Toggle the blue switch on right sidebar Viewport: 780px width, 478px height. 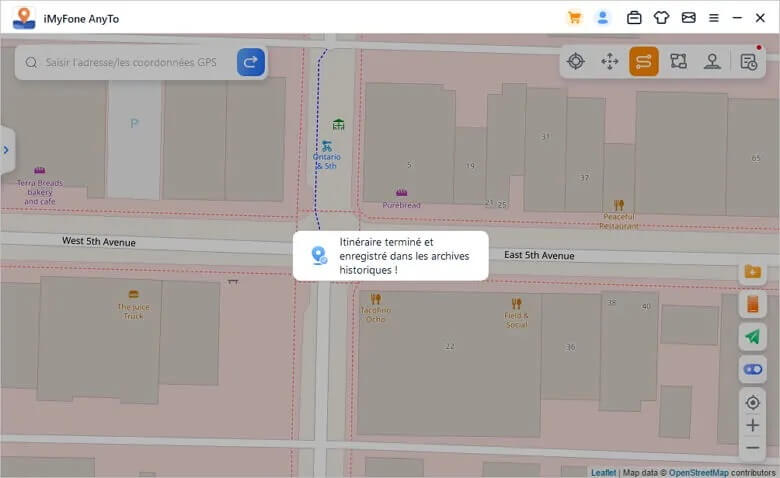pyautogui.click(x=753, y=369)
